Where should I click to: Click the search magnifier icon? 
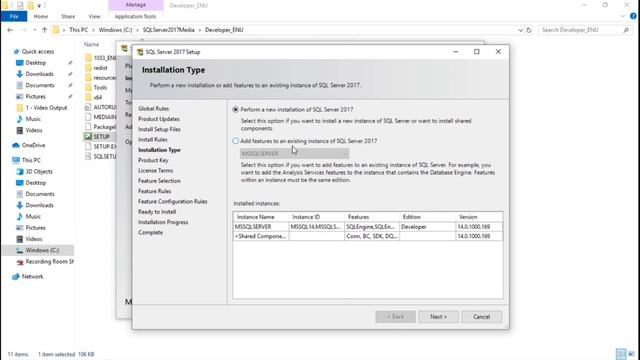click(x=626, y=30)
